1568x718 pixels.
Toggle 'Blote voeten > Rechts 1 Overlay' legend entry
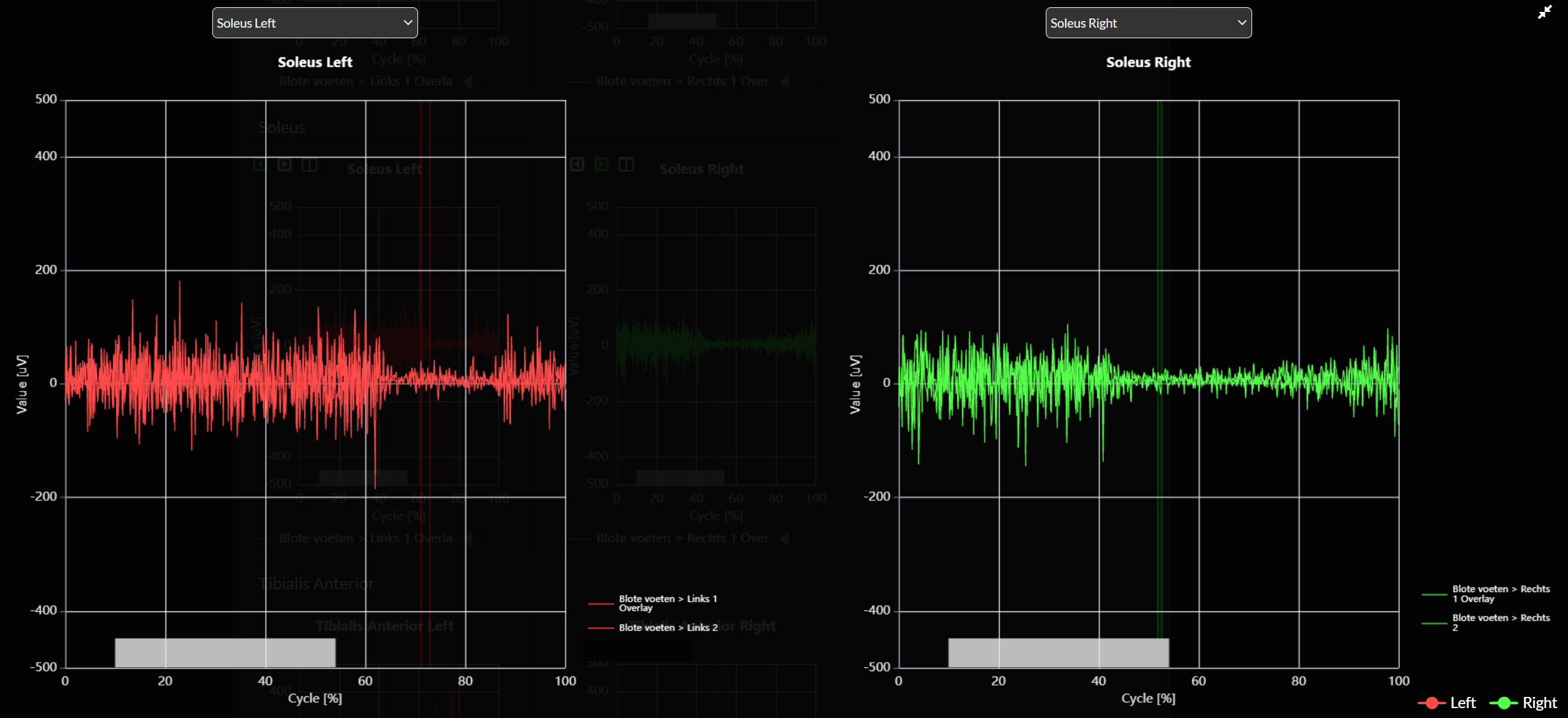point(1486,594)
